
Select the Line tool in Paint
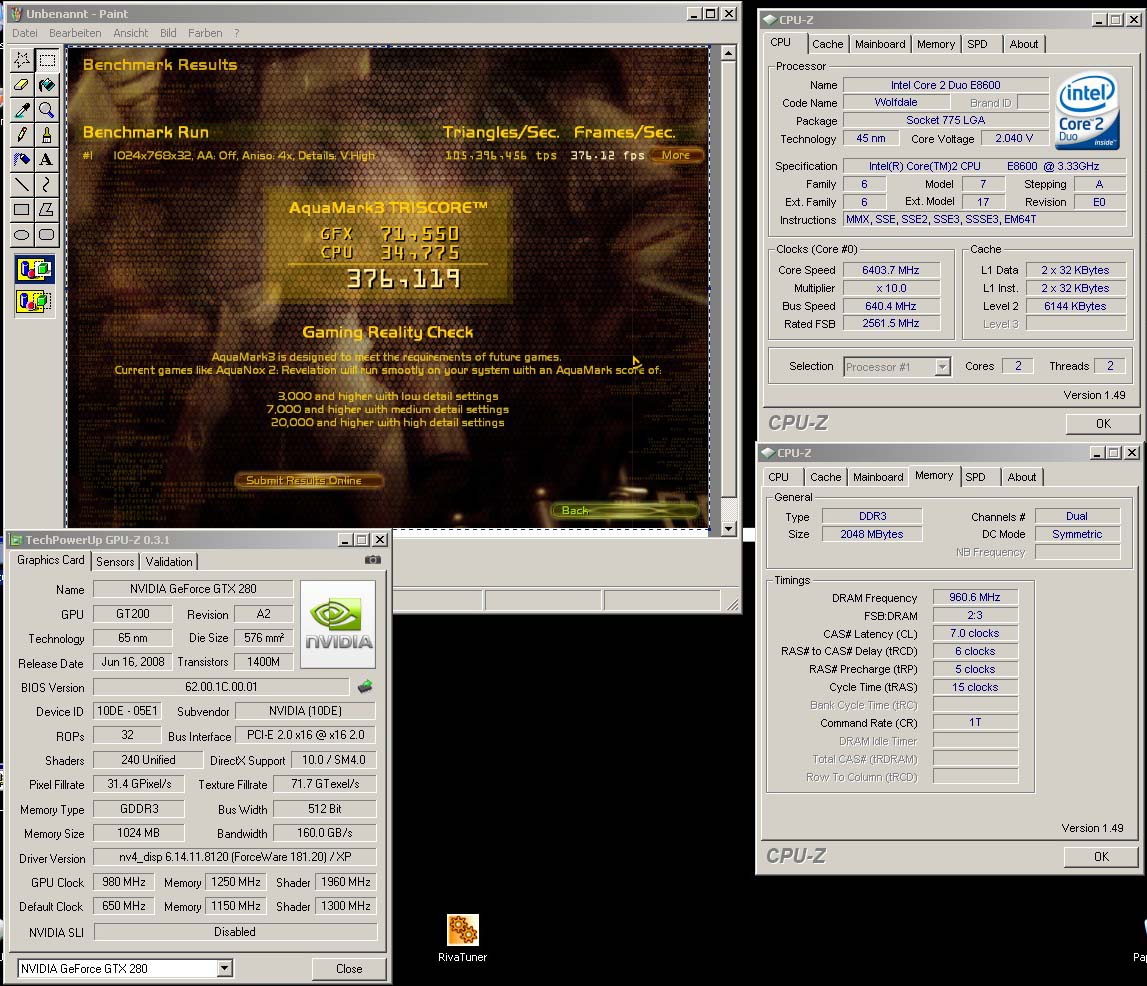[22, 184]
